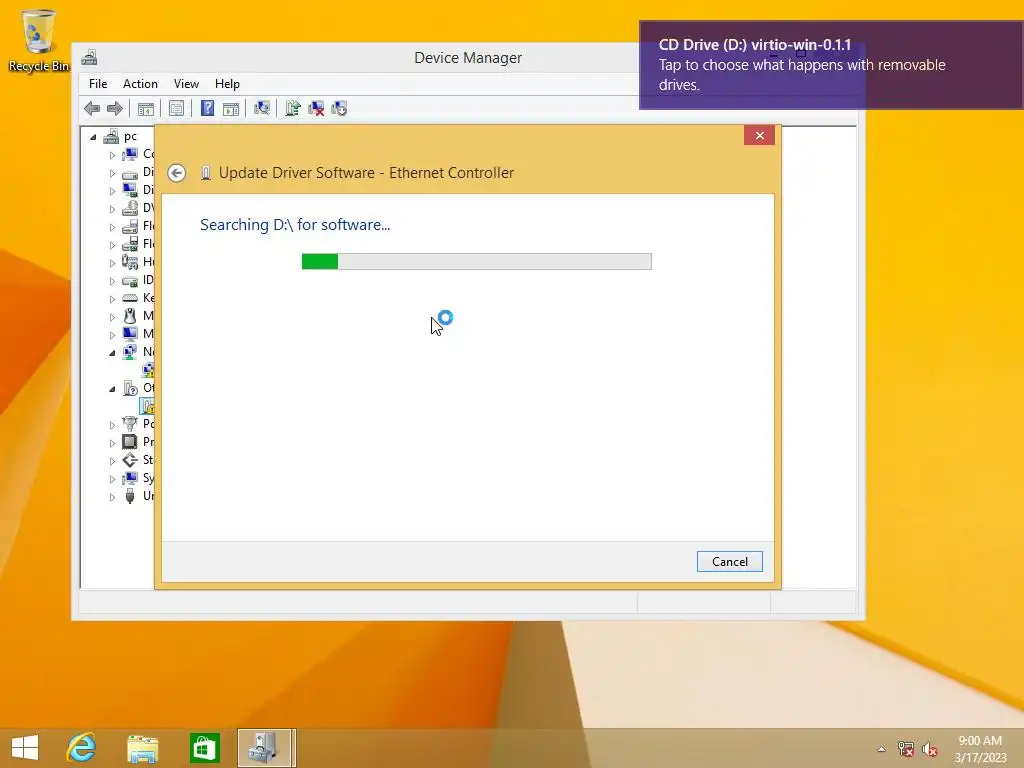Screen dimensions: 1024x768
Task: Open the Action menu
Action: pos(140,84)
